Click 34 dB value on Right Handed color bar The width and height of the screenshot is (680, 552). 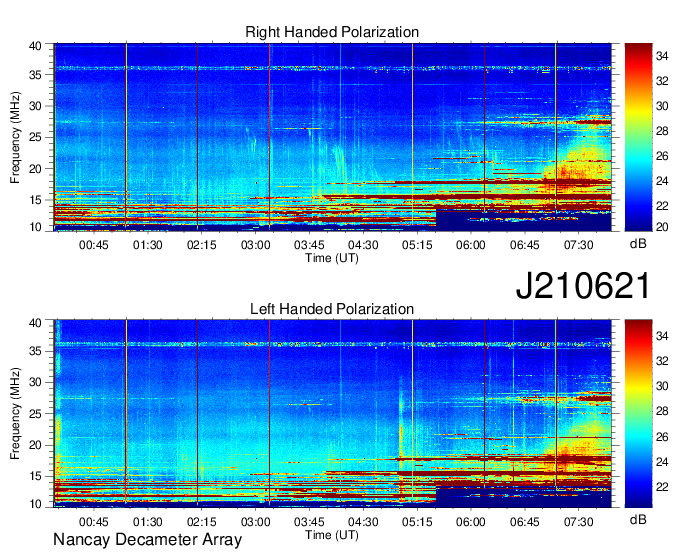click(662, 56)
